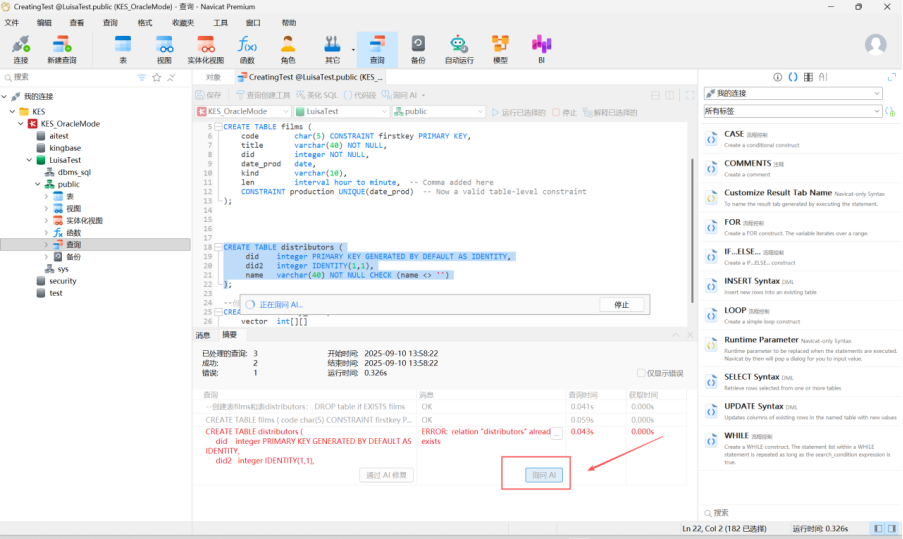
Task: Click the 备份 (Backup) toolbar icon
Action: [418, 48]
